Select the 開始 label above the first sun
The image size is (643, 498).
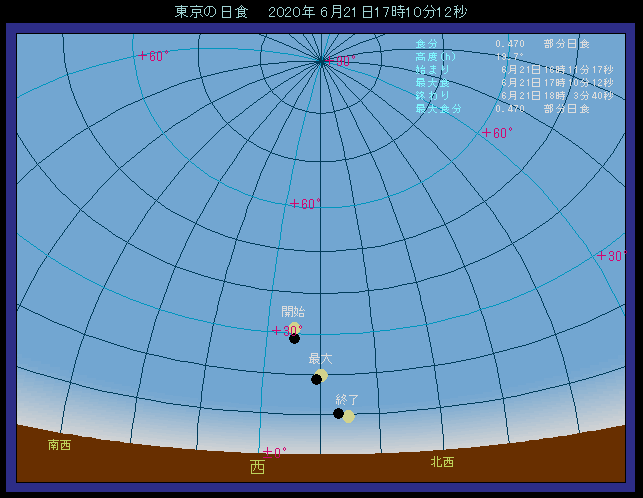click(293, 312)
